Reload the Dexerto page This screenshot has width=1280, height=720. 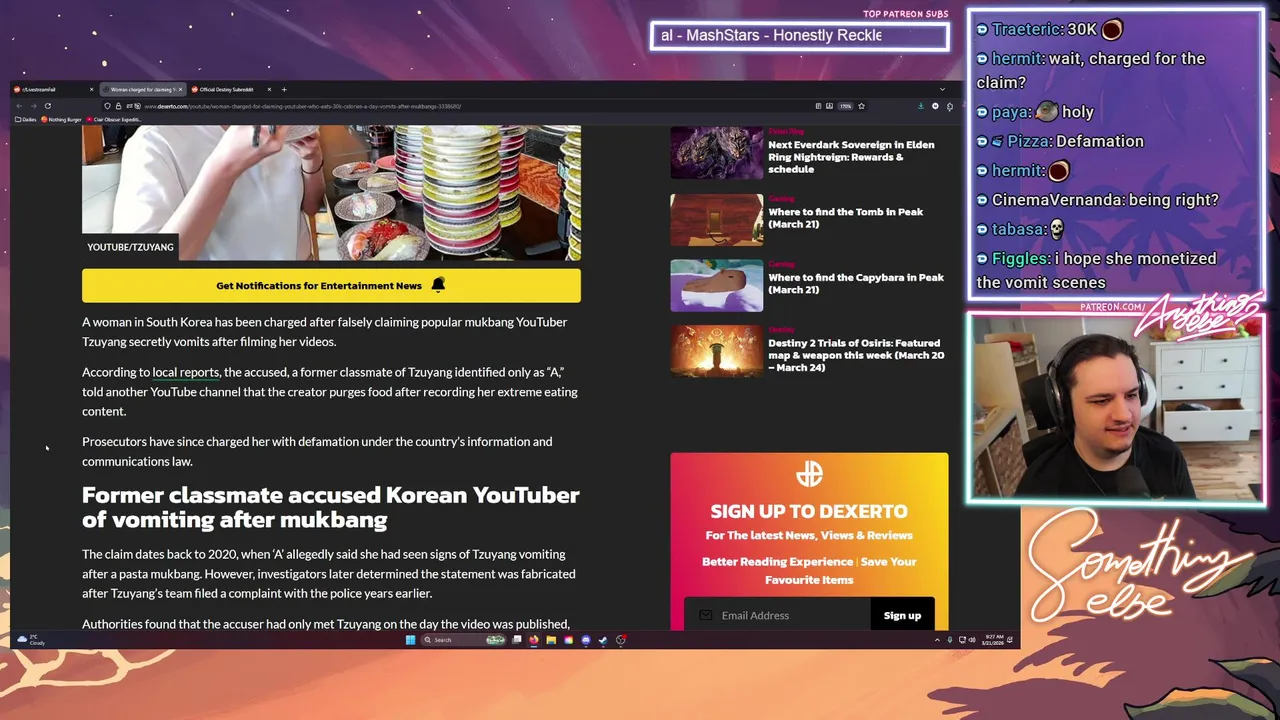tap(47, 106)
